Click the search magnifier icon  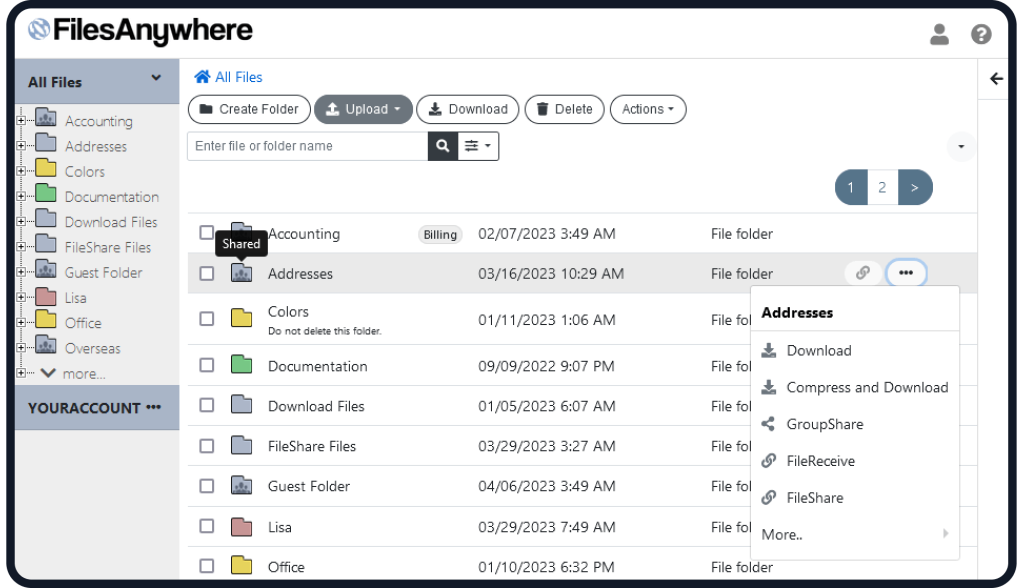click(x=442, y=145)
